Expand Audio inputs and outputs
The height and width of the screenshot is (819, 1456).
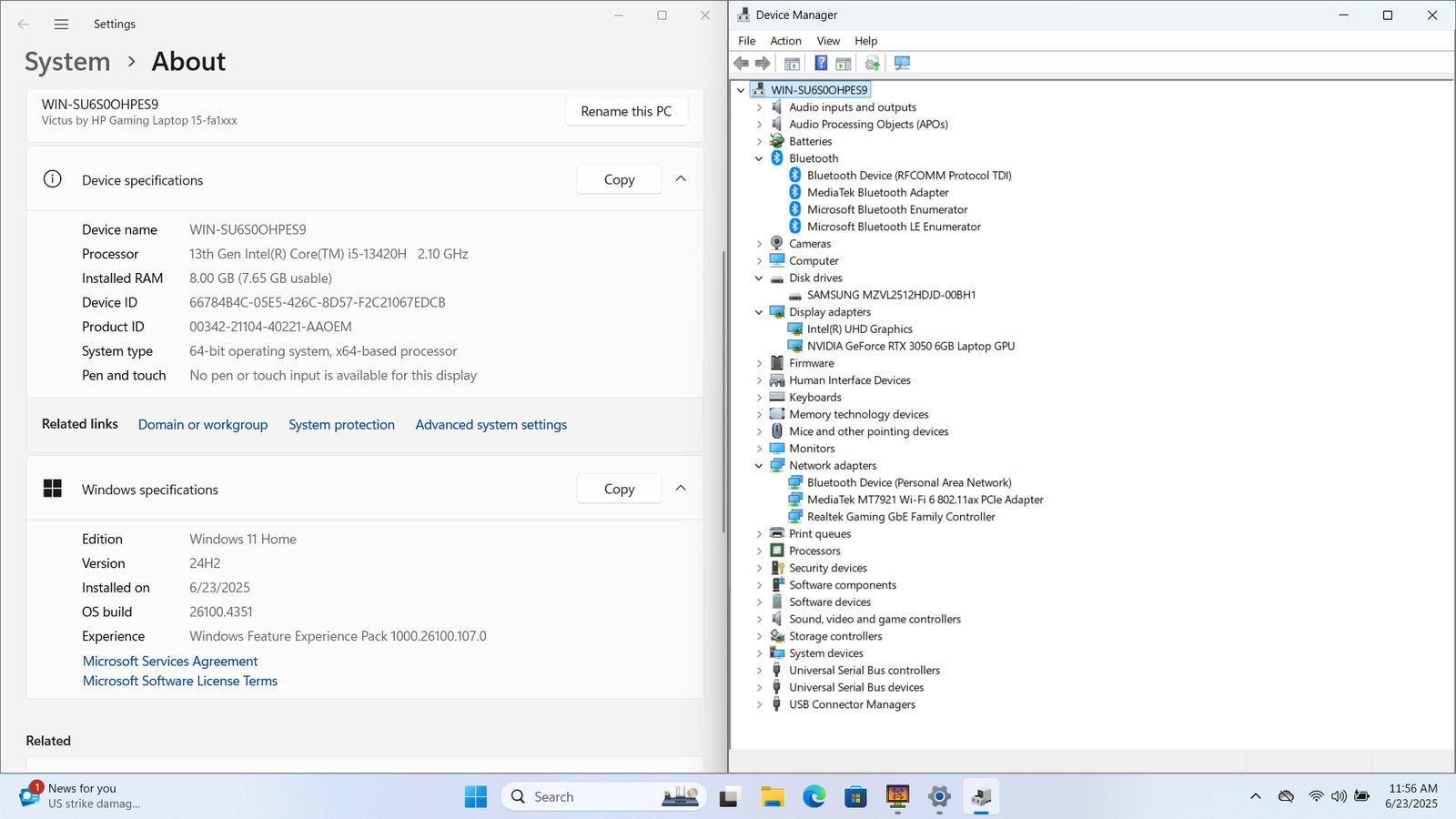click(759, 107)
